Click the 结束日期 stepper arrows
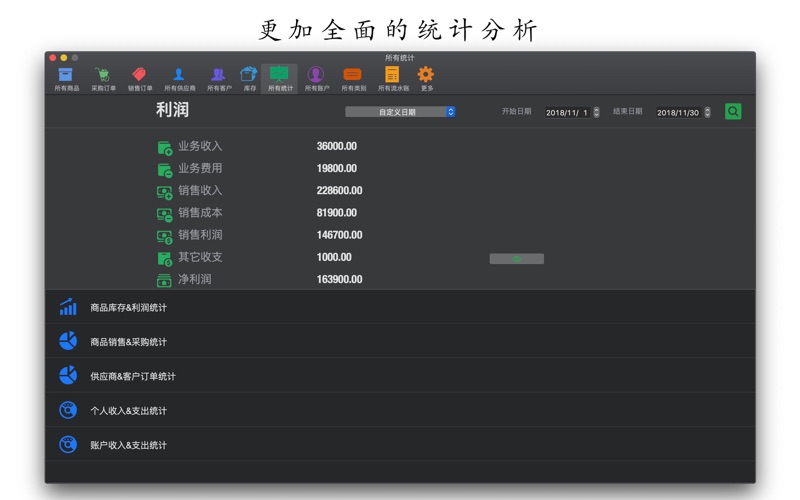Image resolution: width=800 pixels, height=500 pixels. coord(708,112)
